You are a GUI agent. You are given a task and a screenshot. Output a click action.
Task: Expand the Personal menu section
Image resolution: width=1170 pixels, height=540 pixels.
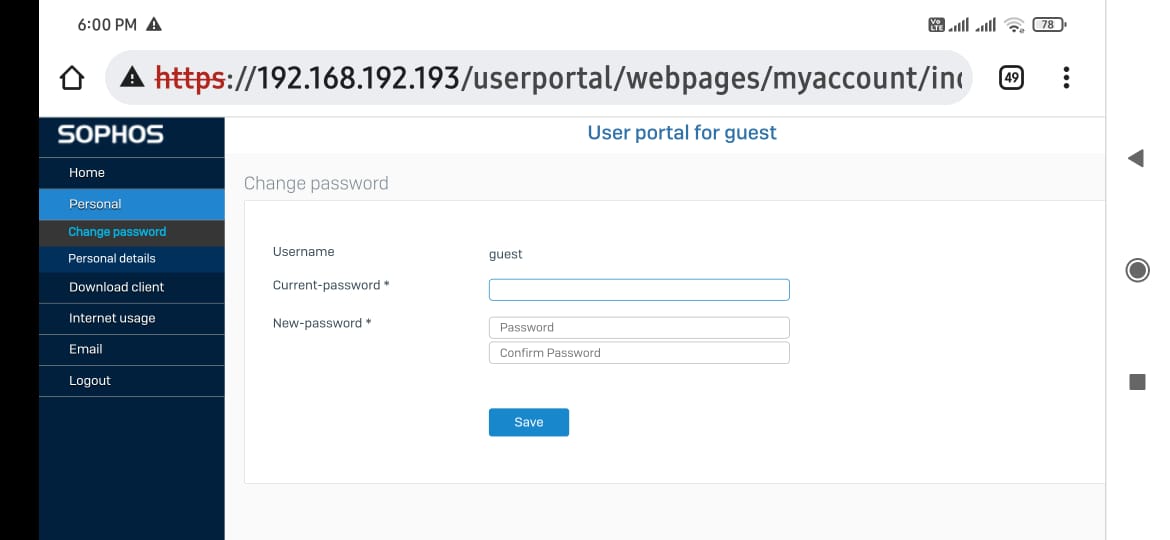point(95,204)
